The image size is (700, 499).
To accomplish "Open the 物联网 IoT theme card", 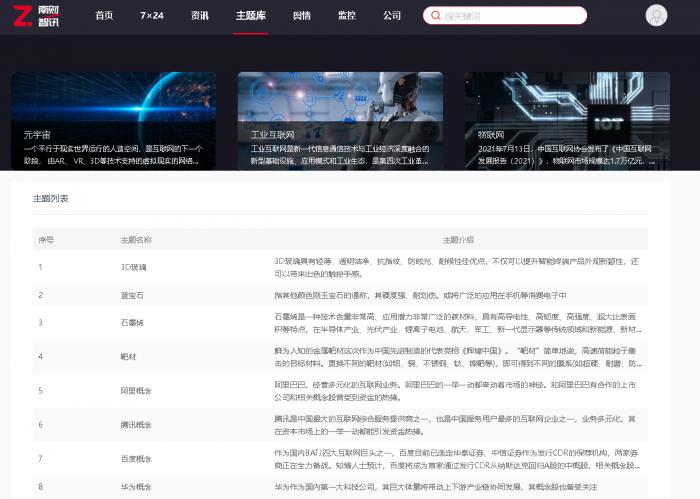I will (x=567, y=121).
